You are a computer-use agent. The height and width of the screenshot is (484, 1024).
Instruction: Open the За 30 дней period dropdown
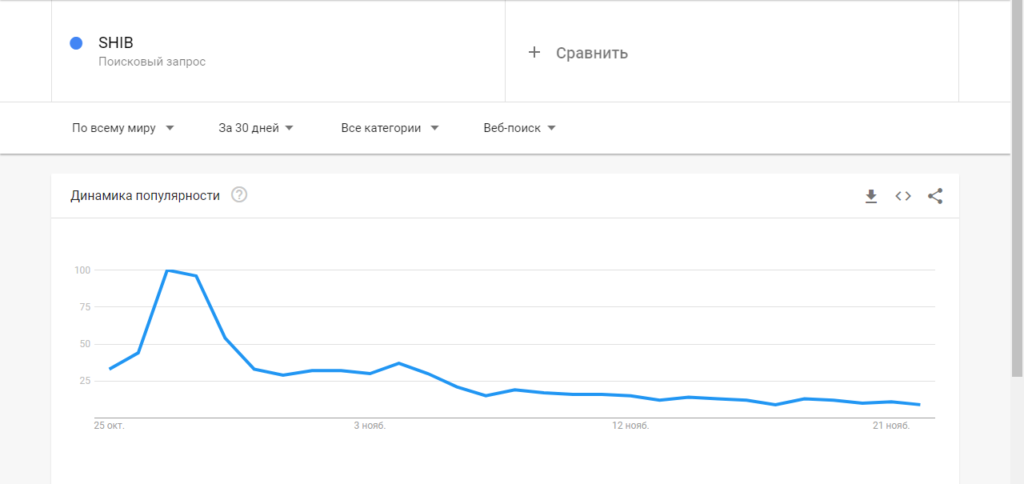pyautogui.click(x=256, y=128)
